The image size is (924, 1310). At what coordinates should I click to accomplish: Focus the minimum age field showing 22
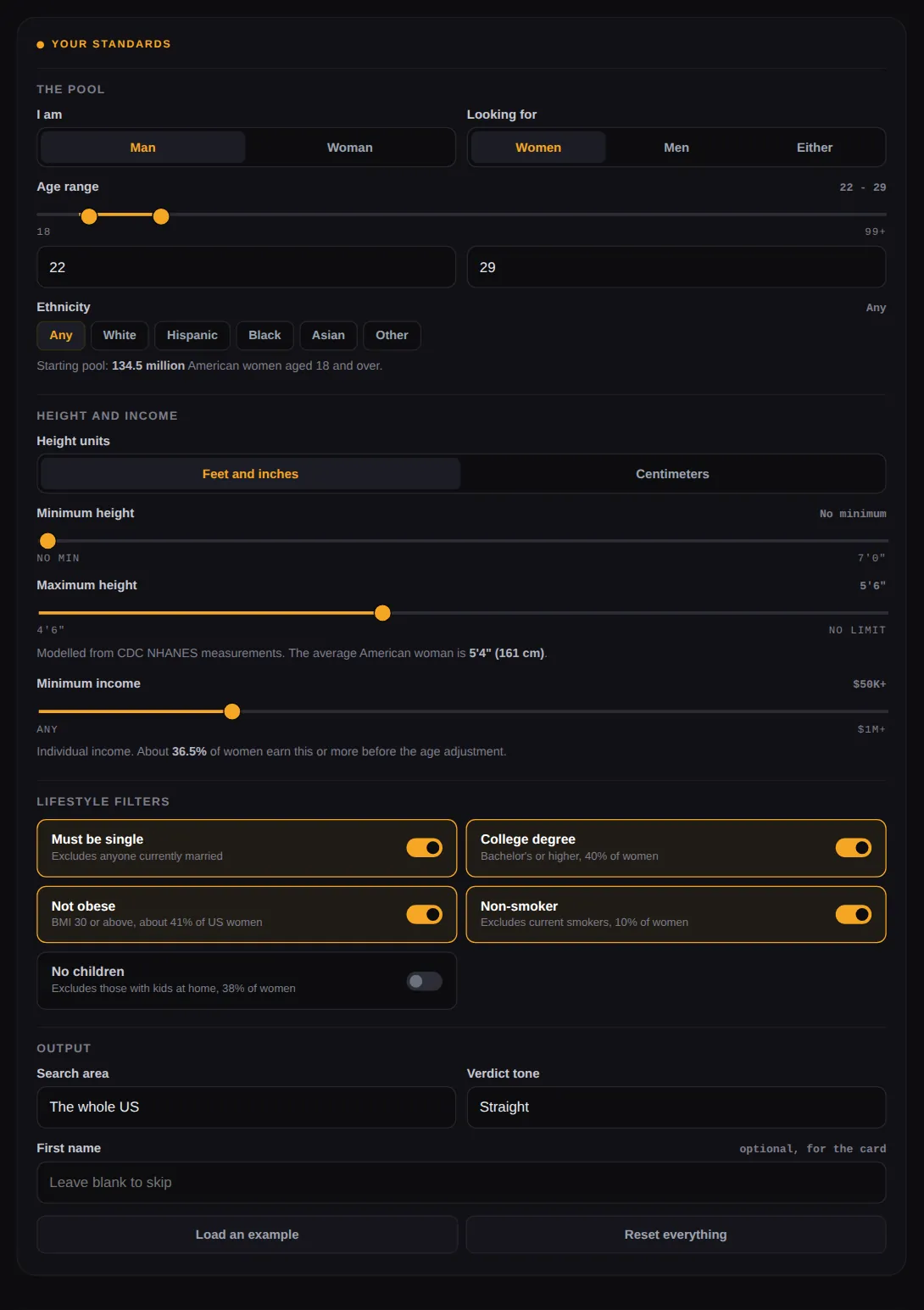tap(246, 267)
